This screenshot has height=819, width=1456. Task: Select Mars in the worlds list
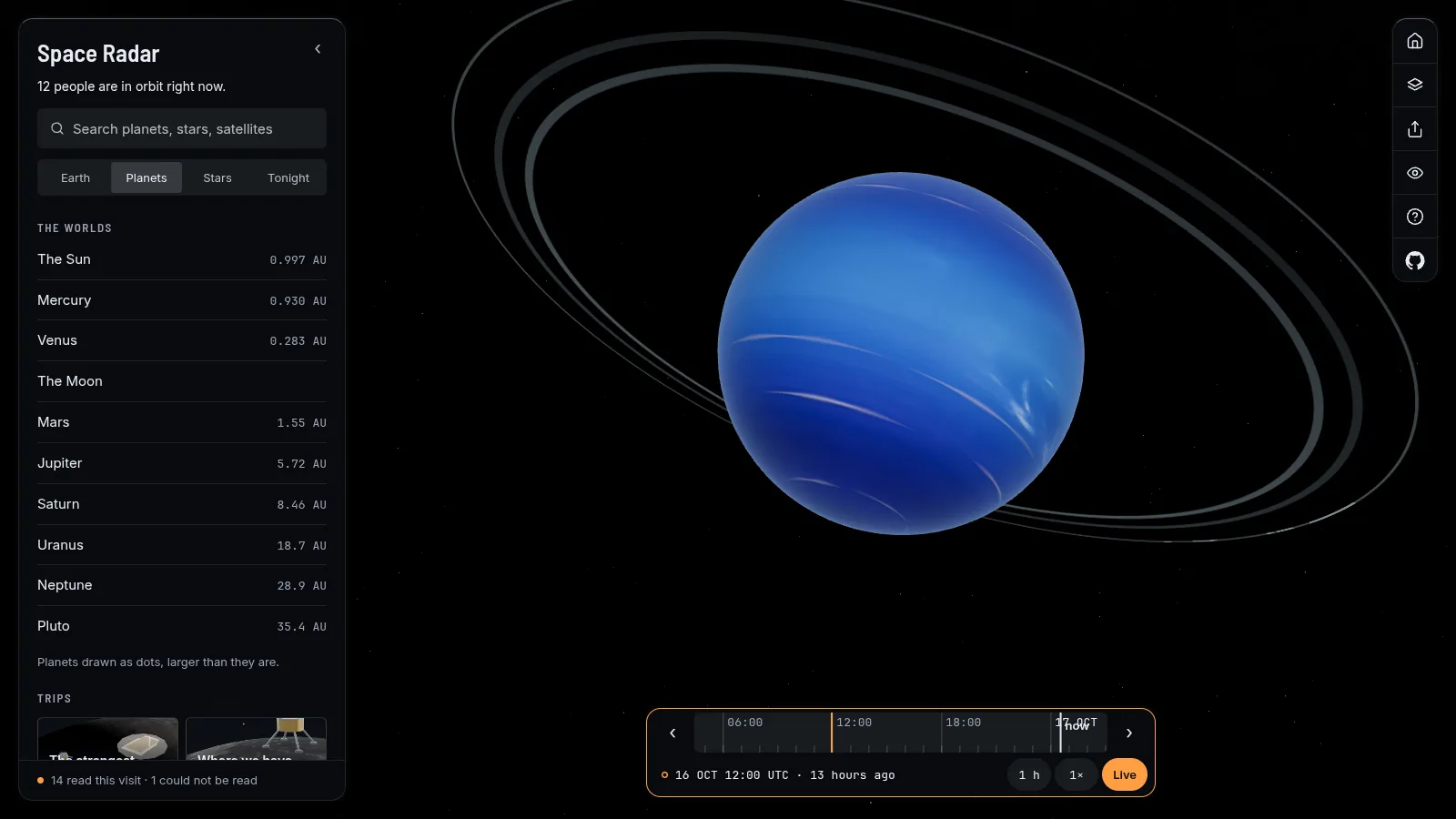(182, 422)
